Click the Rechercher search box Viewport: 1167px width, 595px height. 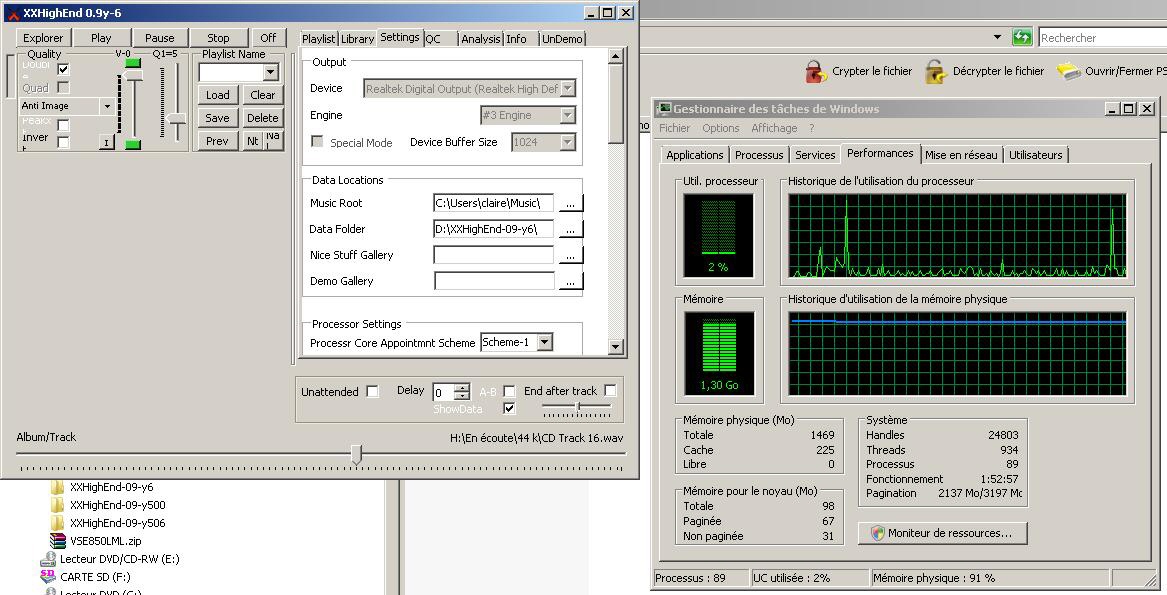pyautogui.click(x=1102, y=37)
